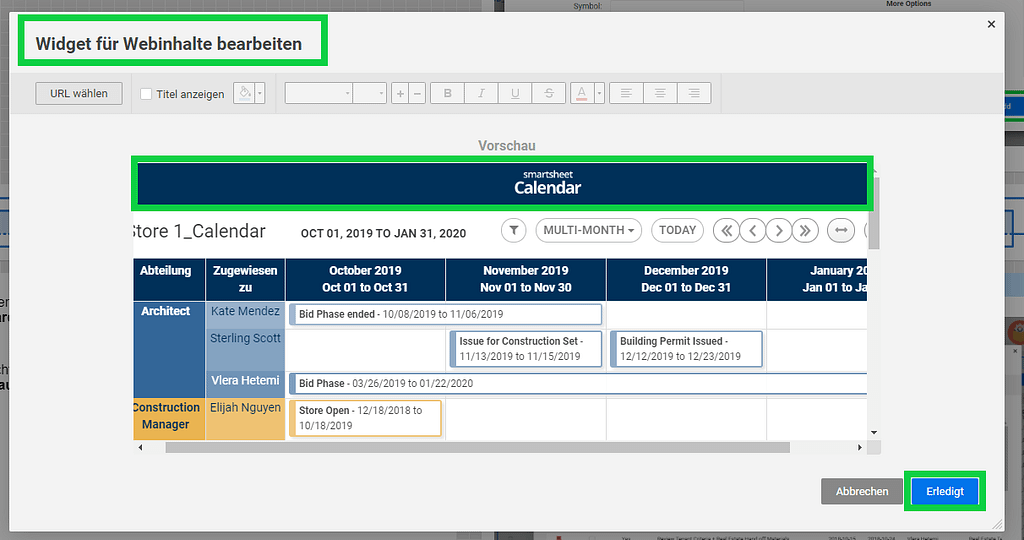Click the fill color bucket icon
The image size is (1024, 540).
tap(244, 93)
